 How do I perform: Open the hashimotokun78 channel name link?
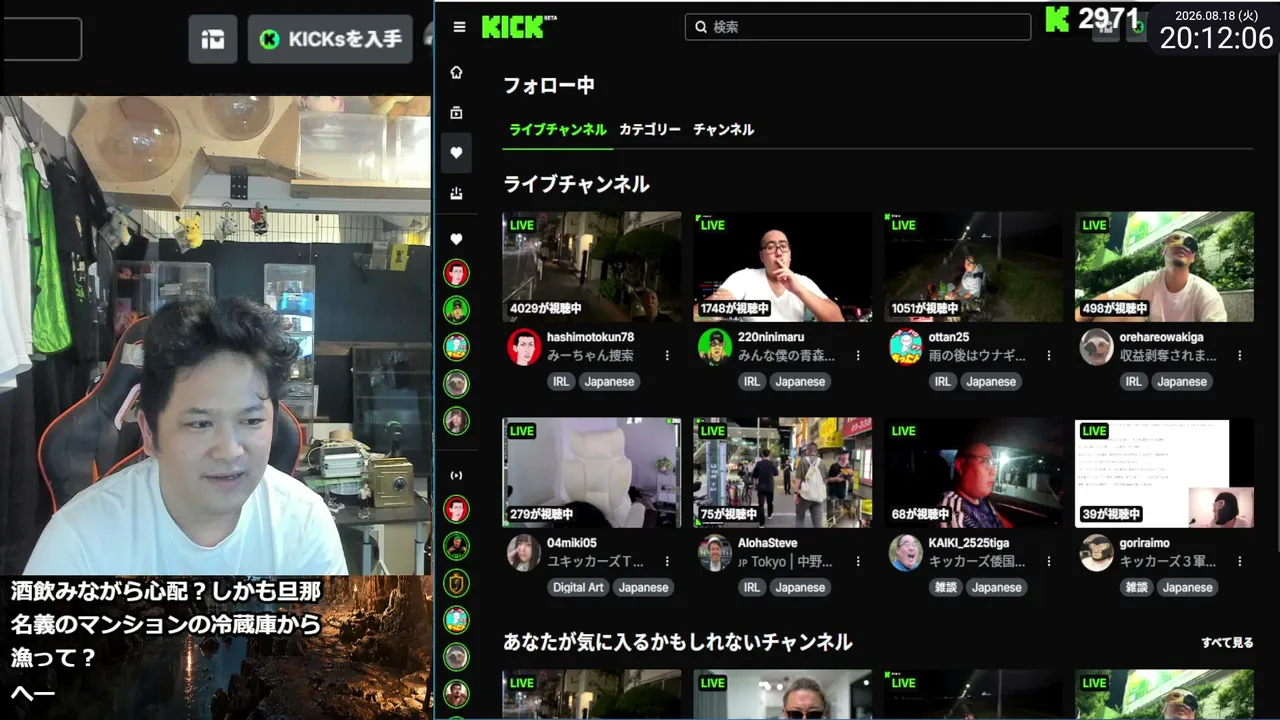591,337
